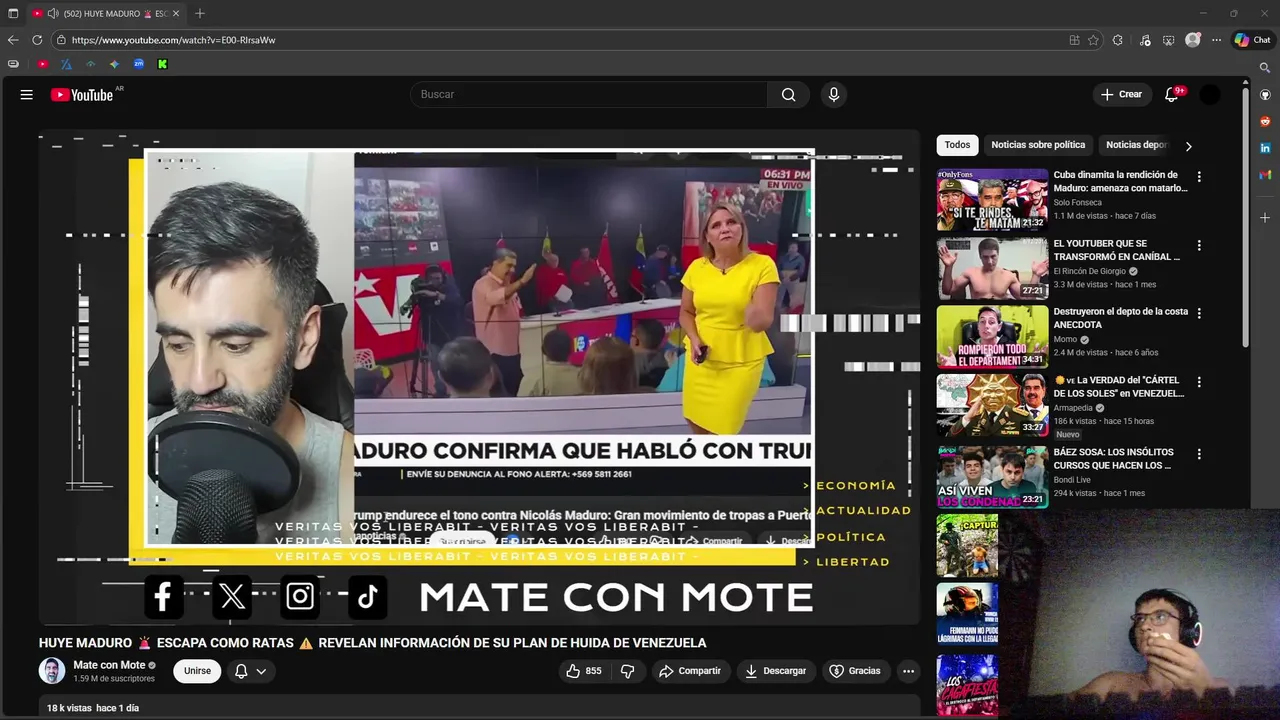Mute tab using speaker icon
Image resolution: width=1280 pixels, height=720 pixels.
tap(52, 13)
